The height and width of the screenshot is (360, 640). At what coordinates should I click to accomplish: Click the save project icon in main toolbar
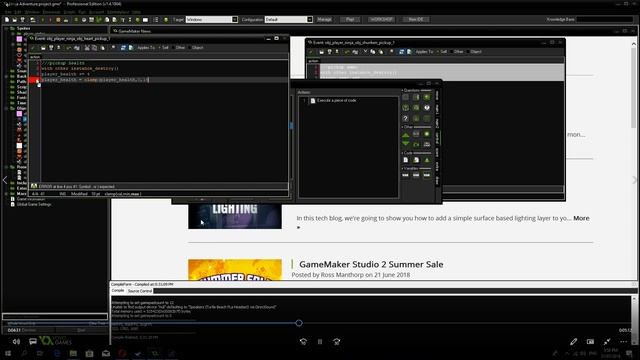(22, 20)
